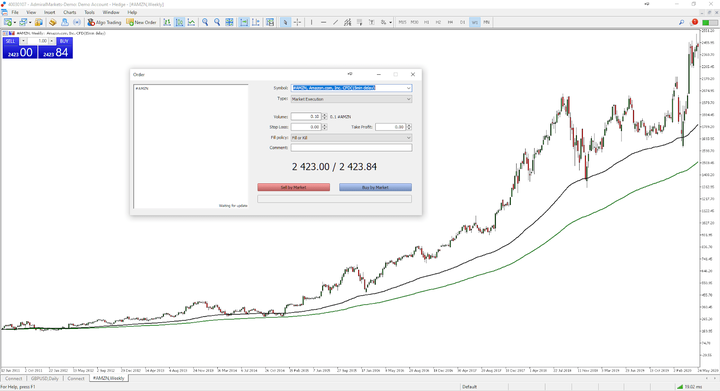Expand the Type Market Execution dropdown
The height and width of the screenshot is (391, 720).
point(408,99)
